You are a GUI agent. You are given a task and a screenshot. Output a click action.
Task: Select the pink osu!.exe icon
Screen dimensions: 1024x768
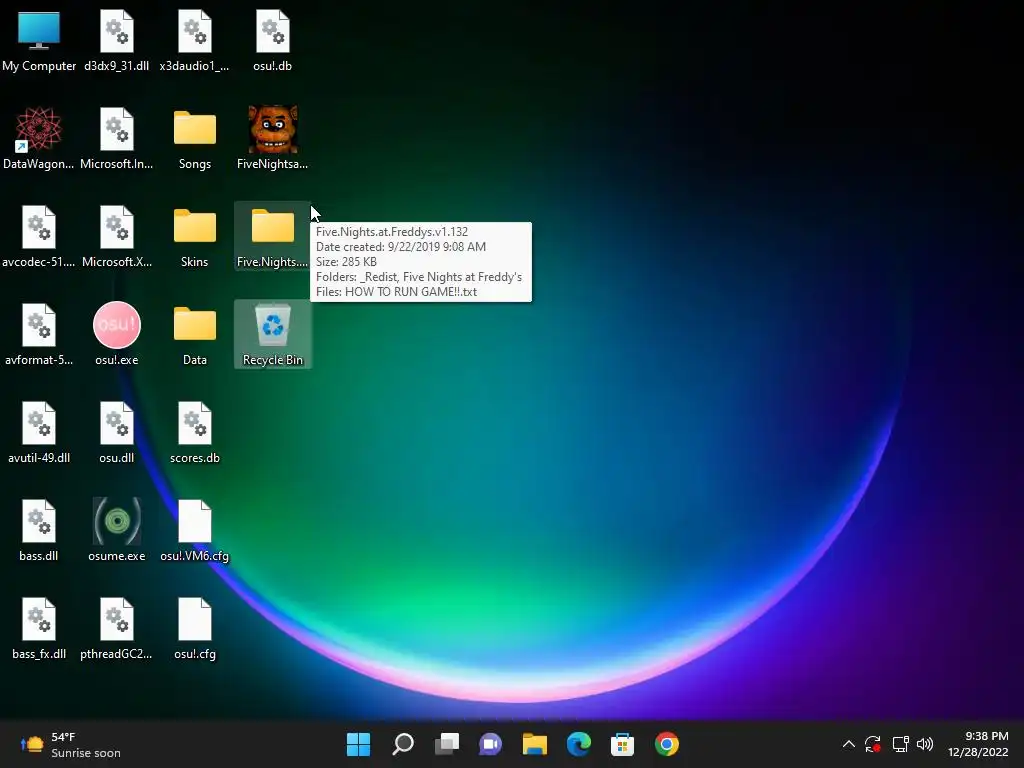click(116, 334)
